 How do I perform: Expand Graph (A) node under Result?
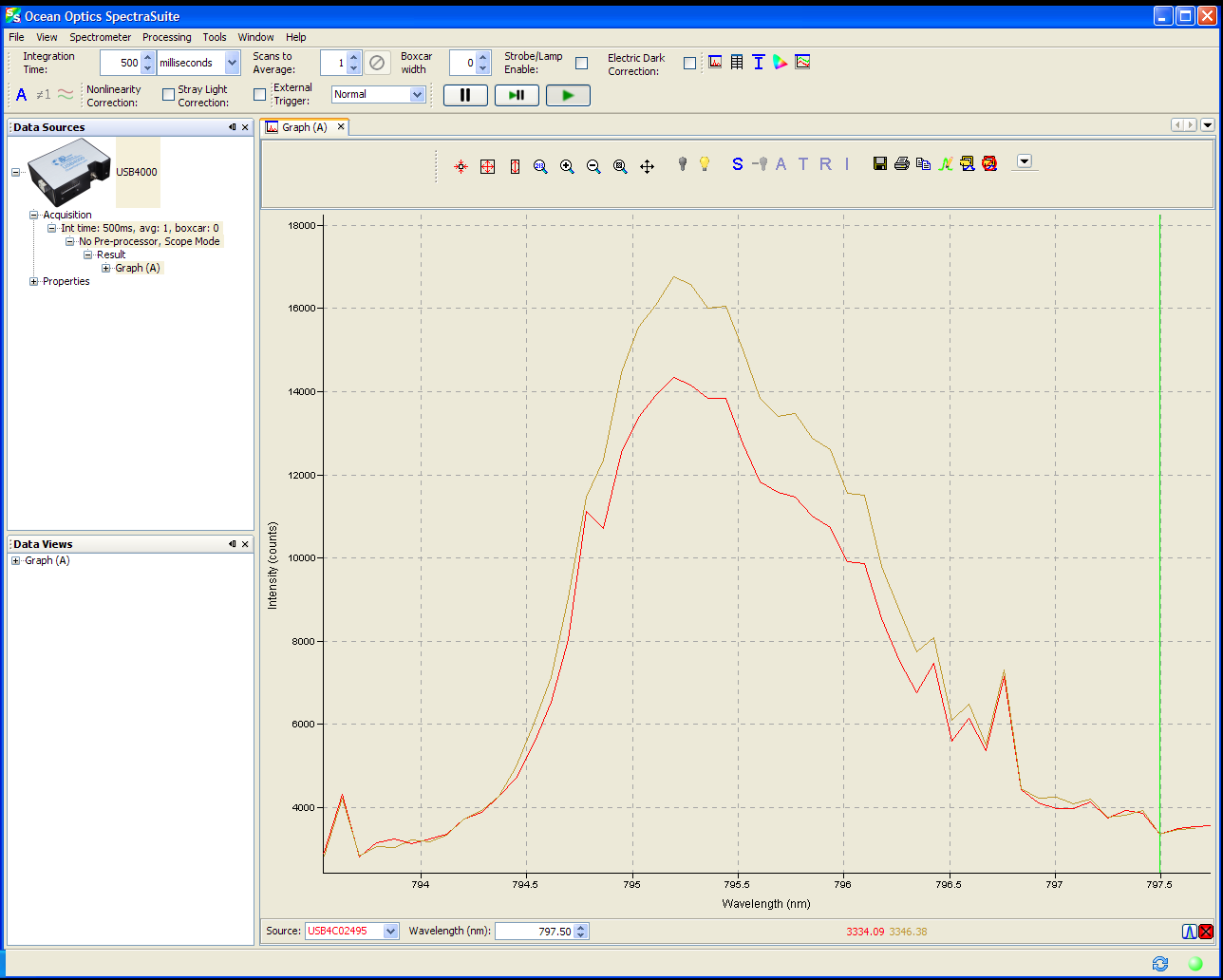106,268
